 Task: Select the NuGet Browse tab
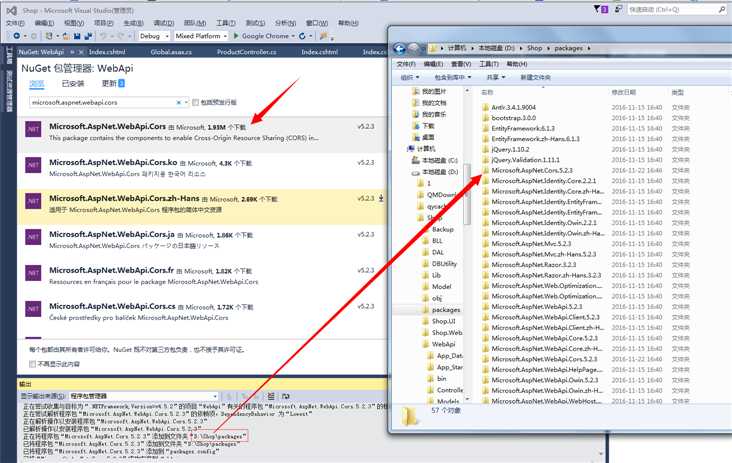37,84
